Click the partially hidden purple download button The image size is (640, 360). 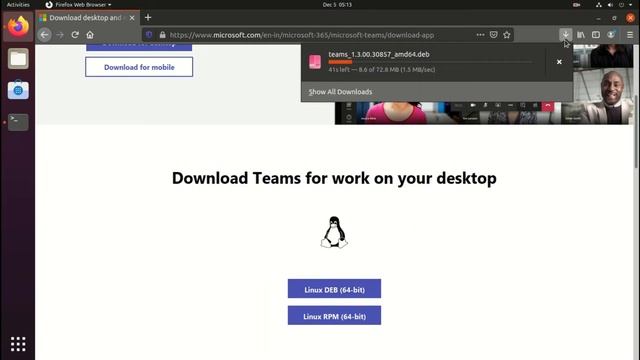tap(139, 47)
